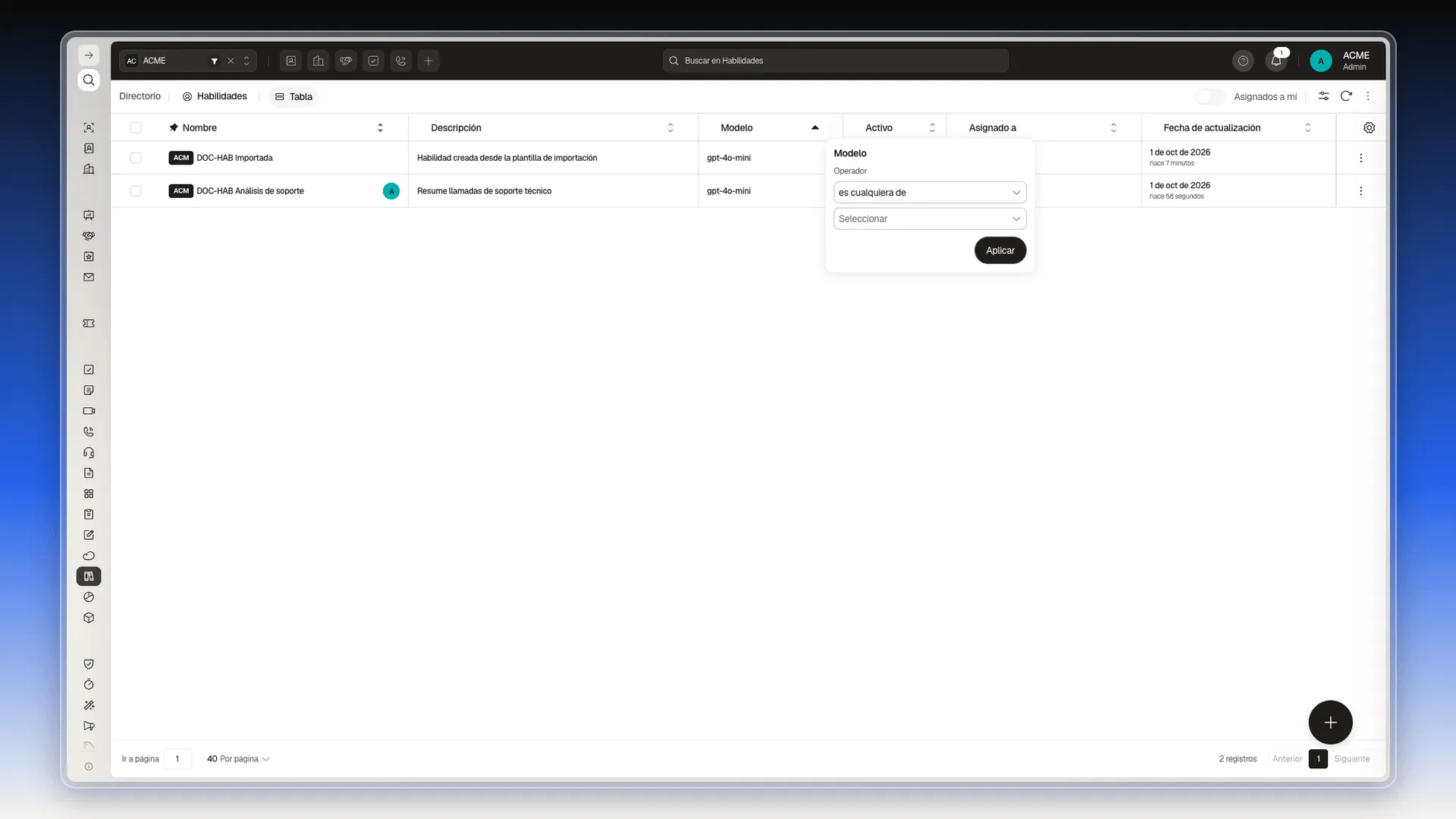The width and height of the screenshot is (1456, 819).
Task: Open the video camera icon in sidebar
Action: (89, 411)
